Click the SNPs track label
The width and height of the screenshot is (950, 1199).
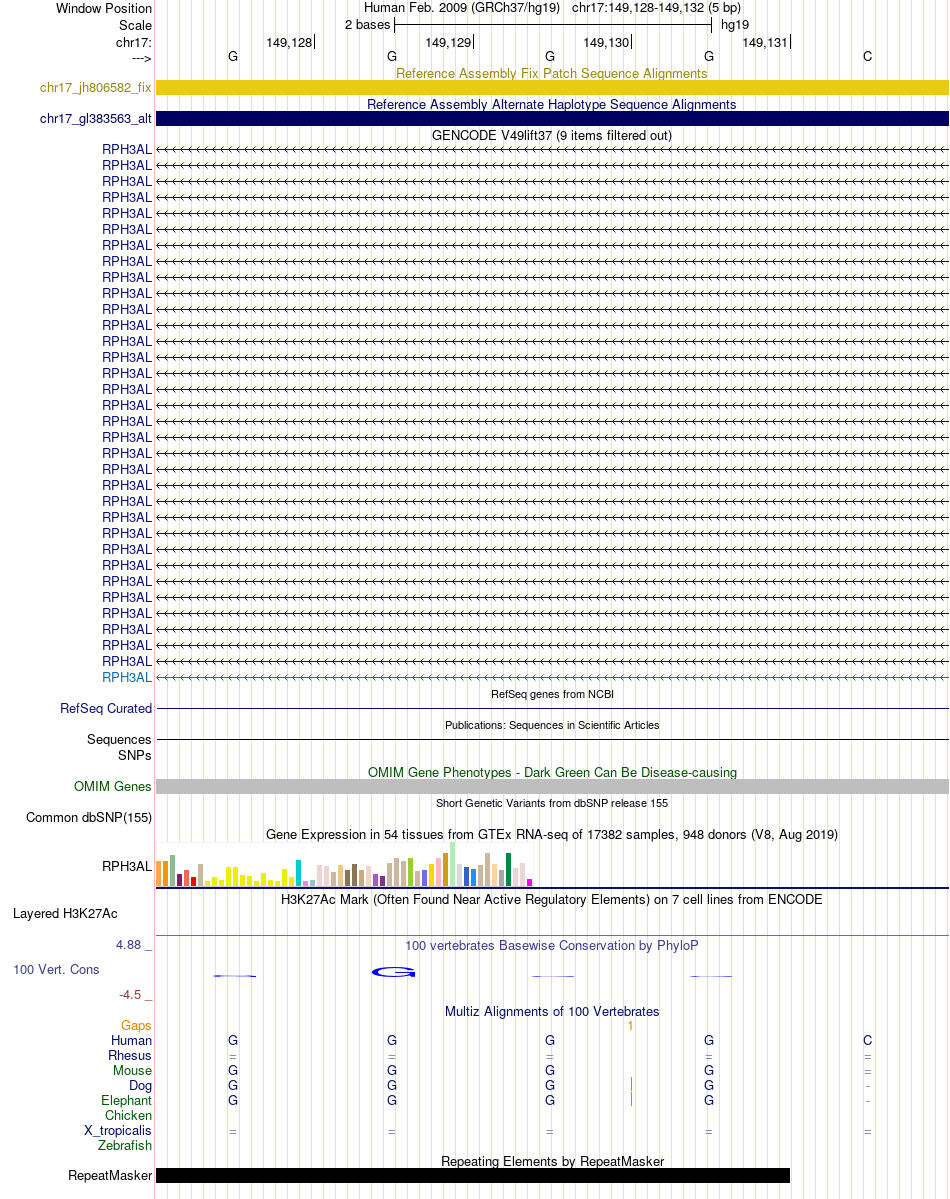(135, 755)
